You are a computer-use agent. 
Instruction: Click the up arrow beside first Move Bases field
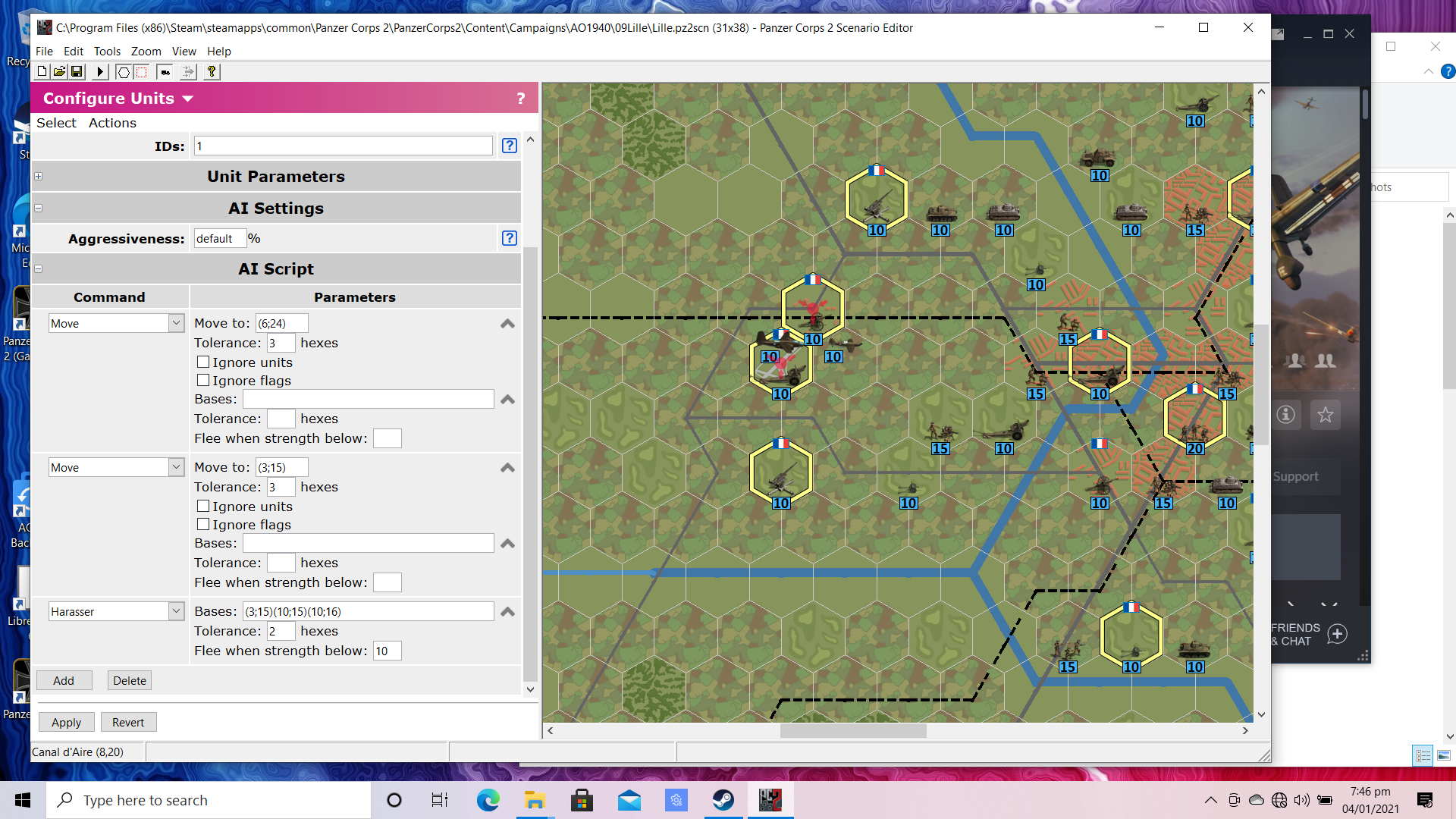508,400
